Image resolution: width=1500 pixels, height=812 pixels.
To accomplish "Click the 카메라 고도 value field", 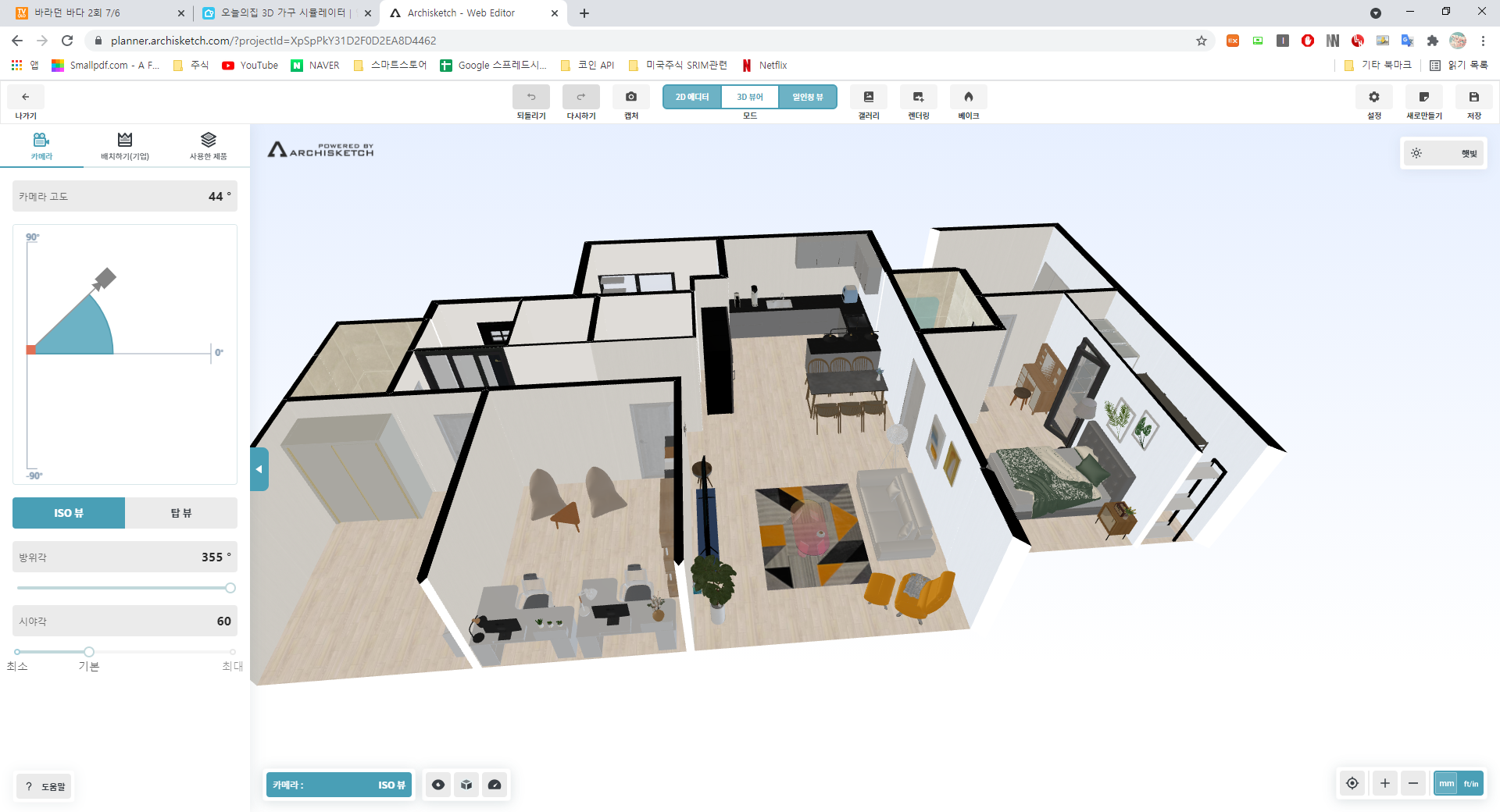I will pyautogui.click(x=125, y=196).
